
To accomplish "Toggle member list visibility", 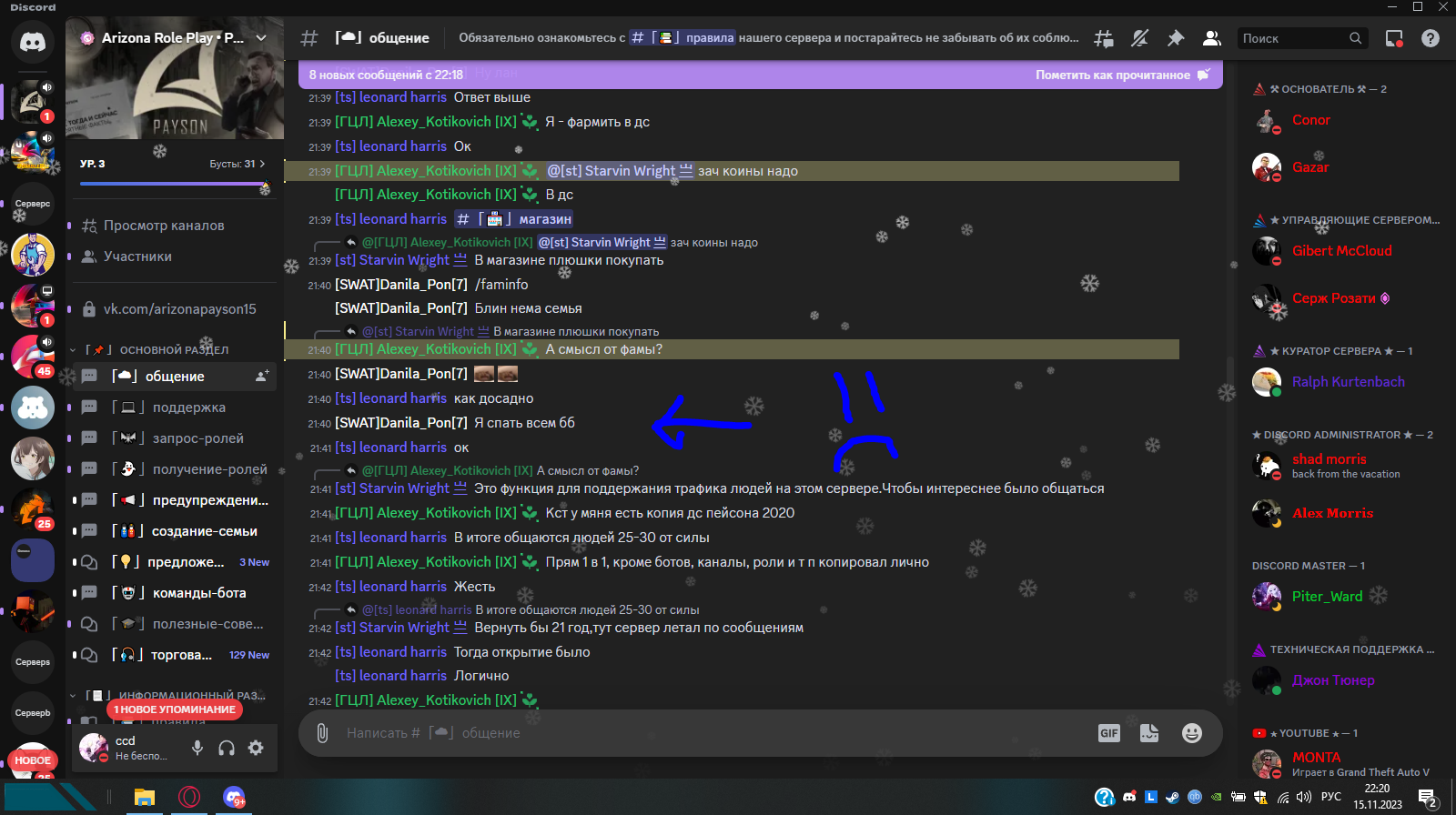I will point(1211,38).
